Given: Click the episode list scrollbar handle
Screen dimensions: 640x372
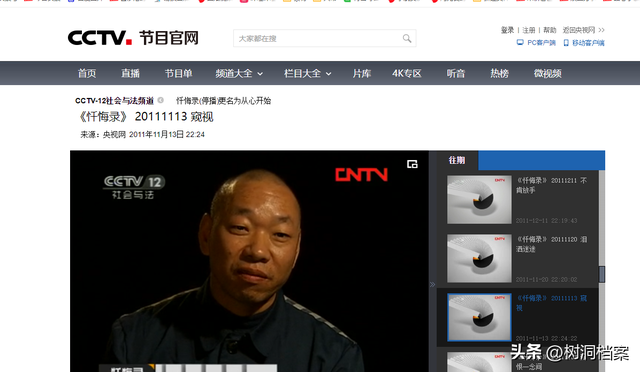Looking at the screenshot, I should [x=602, y=274].
